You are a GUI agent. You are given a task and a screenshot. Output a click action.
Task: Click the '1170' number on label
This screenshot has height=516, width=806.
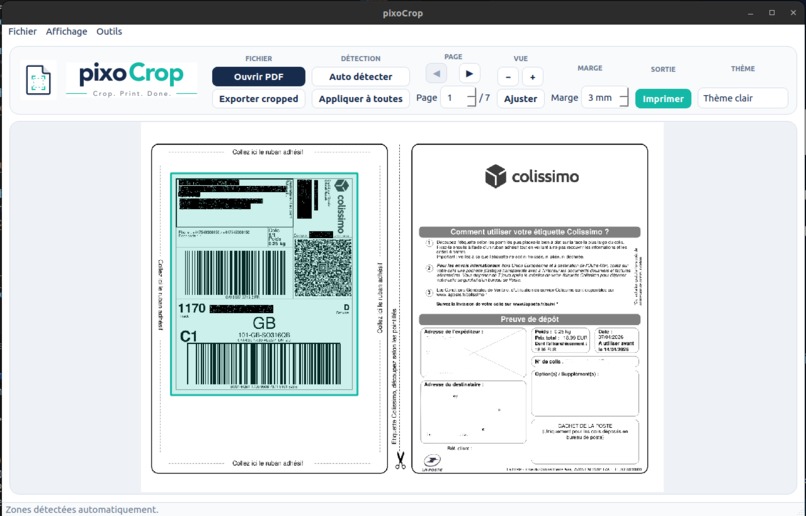click(x=192, y=308)
